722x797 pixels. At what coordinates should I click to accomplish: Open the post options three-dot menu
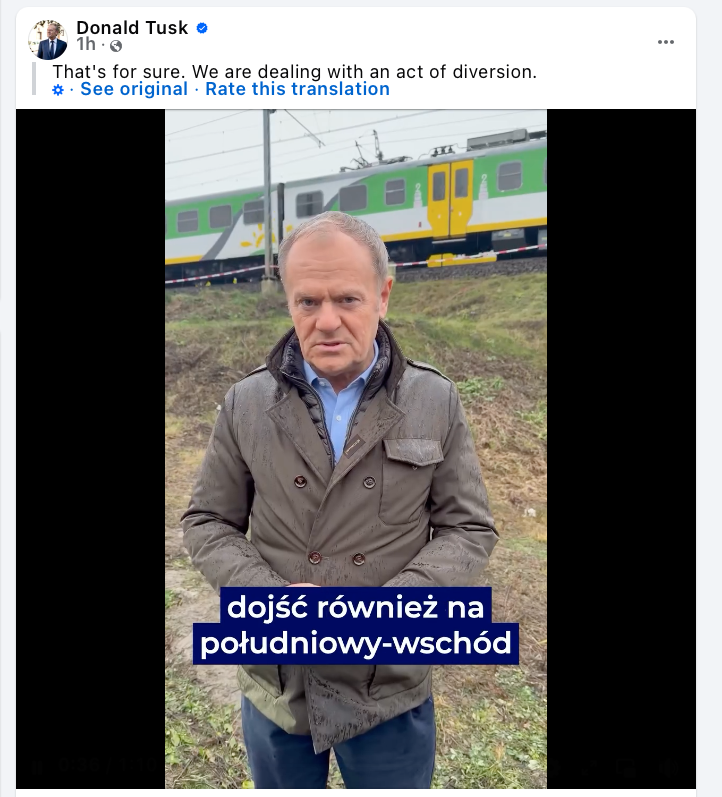pyautogui.click(x=666, y=42)
